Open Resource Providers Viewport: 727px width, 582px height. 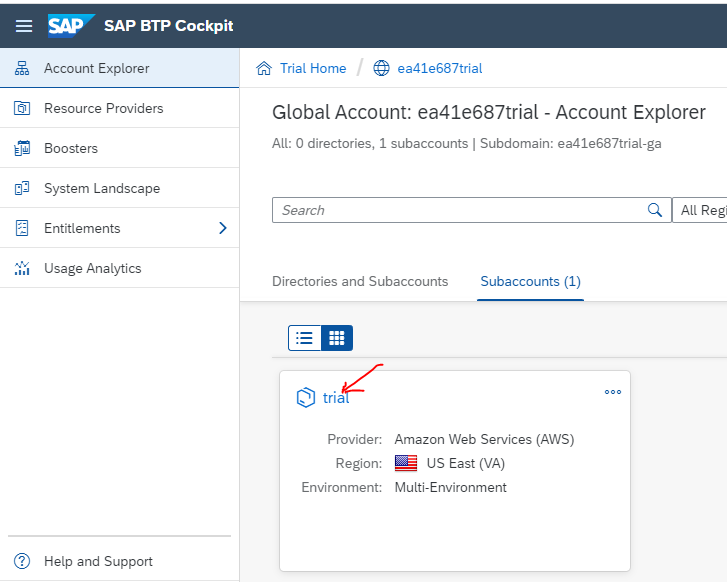click(x=120, y=108)
